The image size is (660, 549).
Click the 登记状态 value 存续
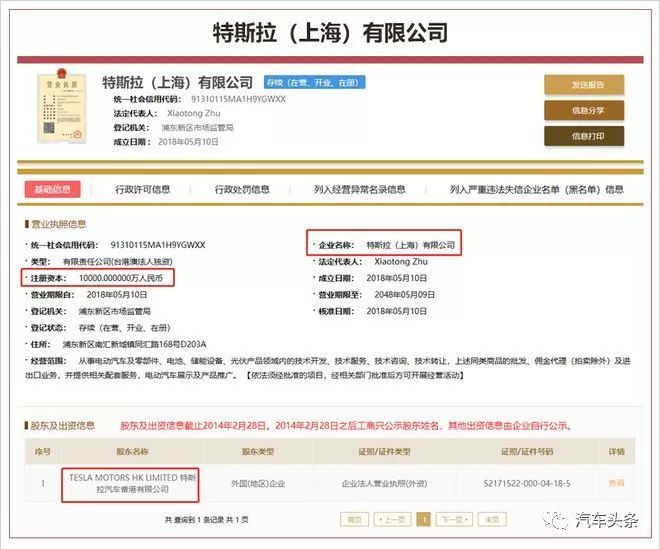pyautogui.click(x=125, y=328)
